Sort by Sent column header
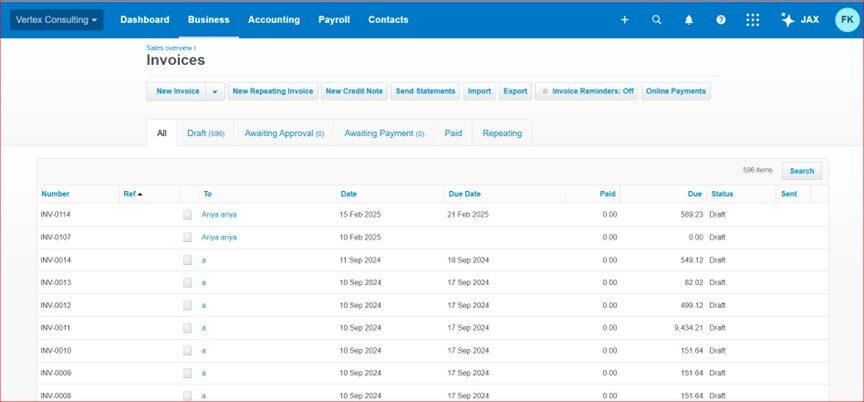The width and height of the screenshot is (864, 402). pyautogui.click(x=789, y=194)
